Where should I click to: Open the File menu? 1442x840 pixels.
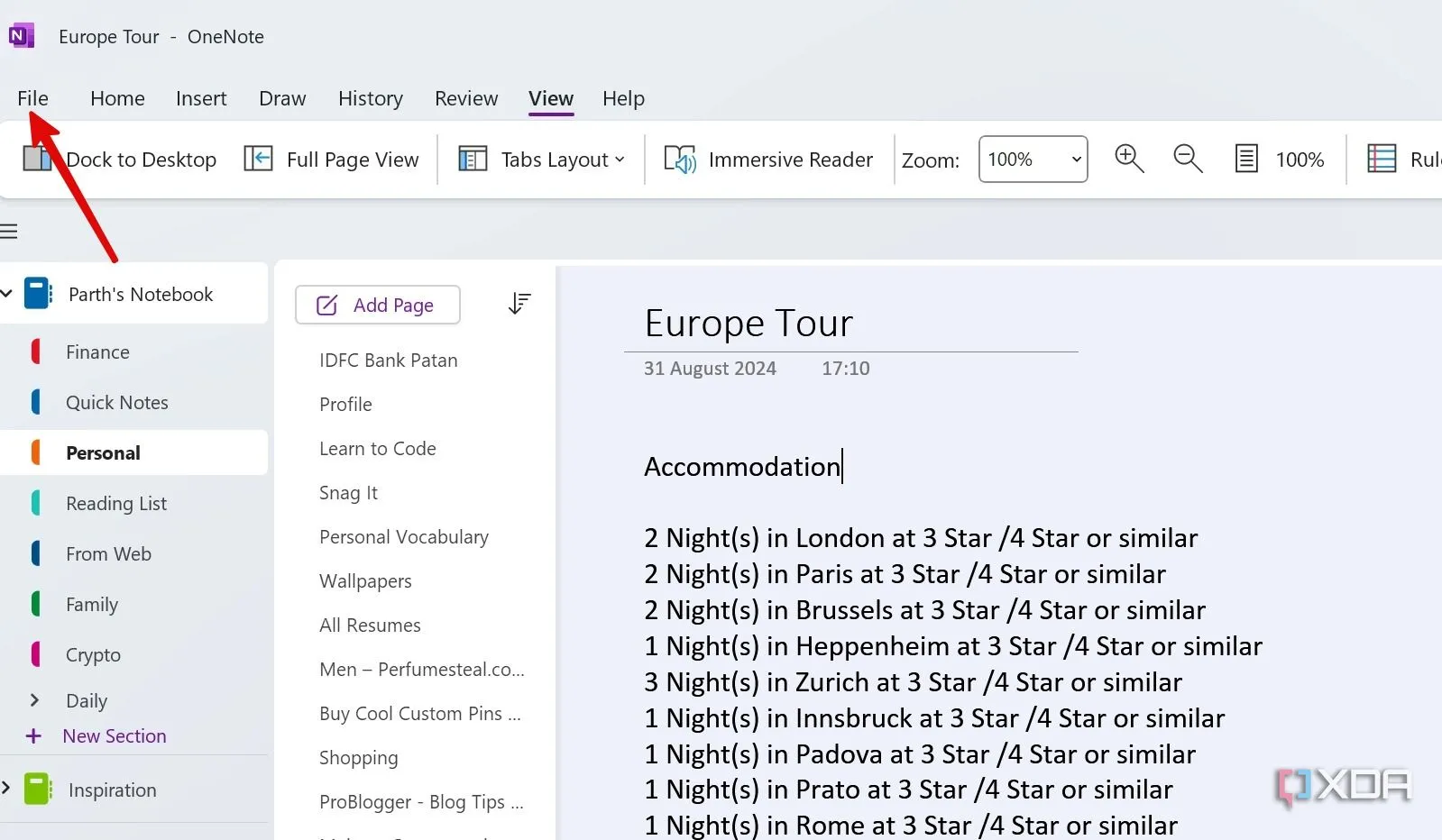pyautogui.click(x=32, y=98)
